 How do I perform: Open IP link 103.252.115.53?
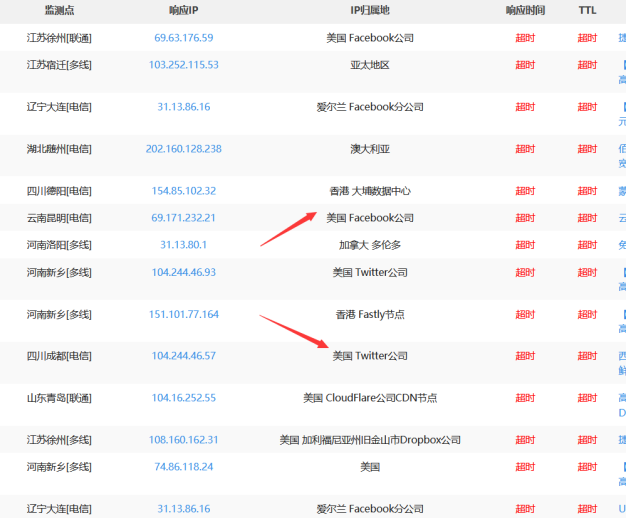tap(184, 65)
